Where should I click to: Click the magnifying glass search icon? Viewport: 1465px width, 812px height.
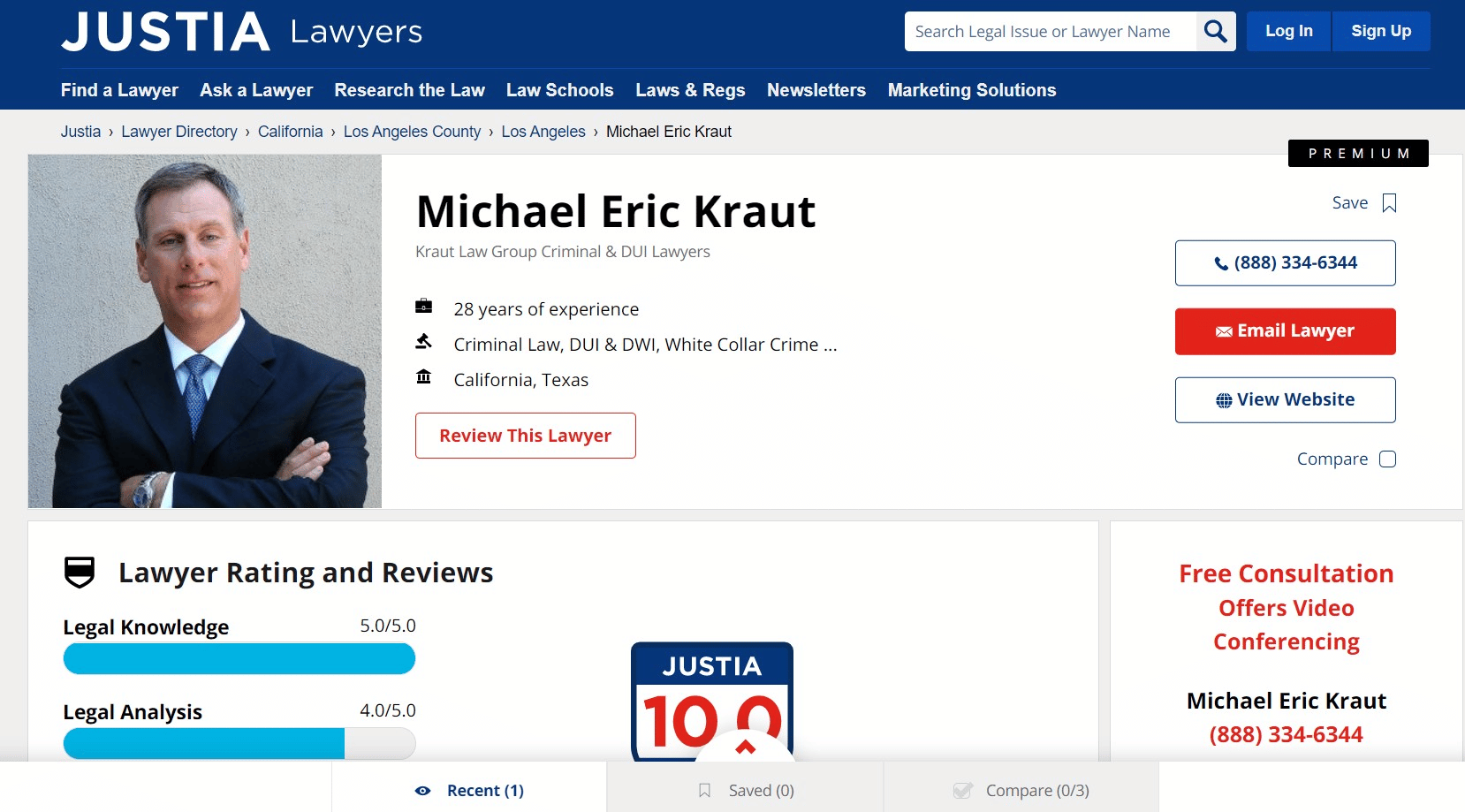tap(1216, 32)
